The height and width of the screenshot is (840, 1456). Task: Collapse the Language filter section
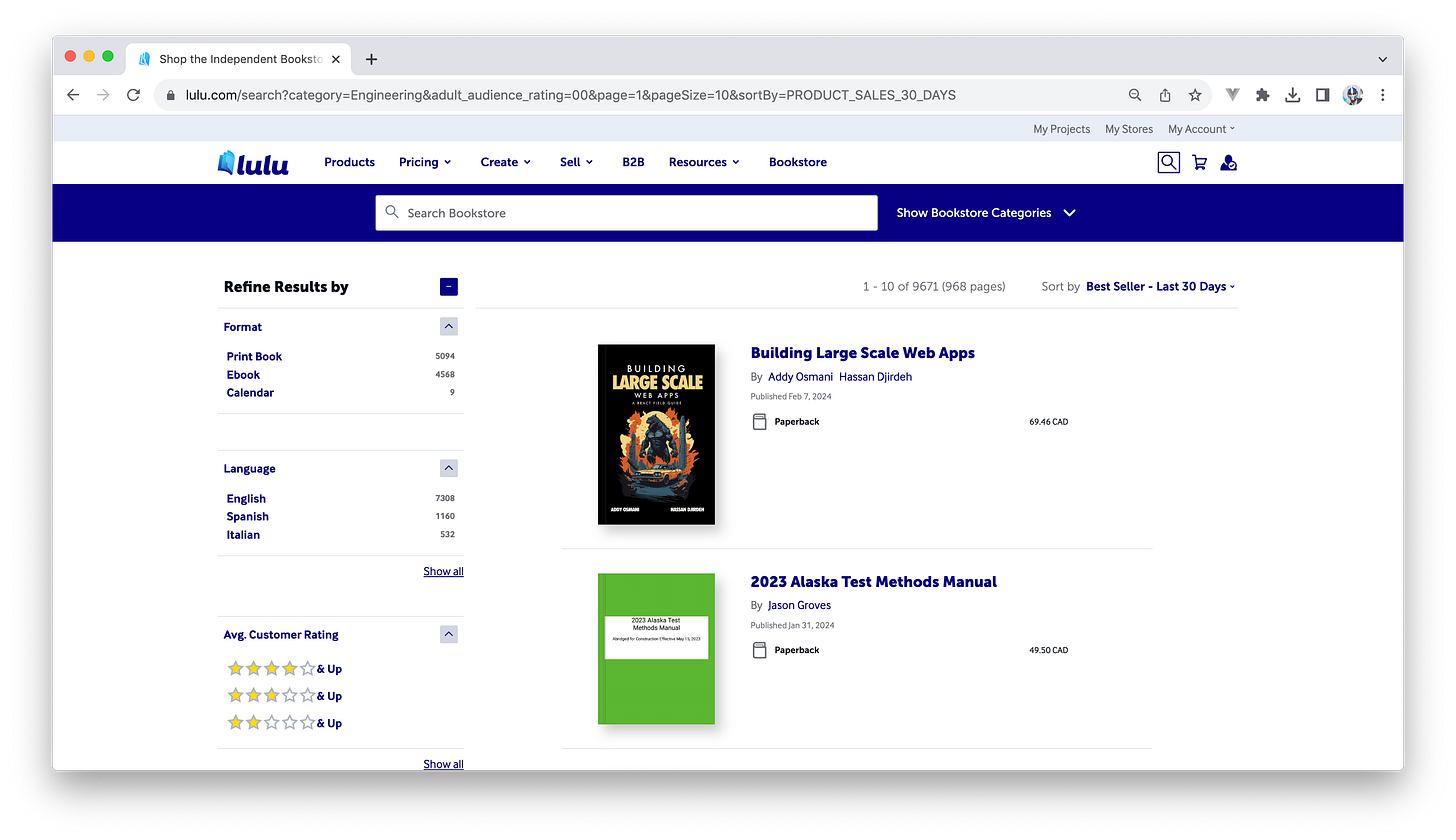(449, 468)
